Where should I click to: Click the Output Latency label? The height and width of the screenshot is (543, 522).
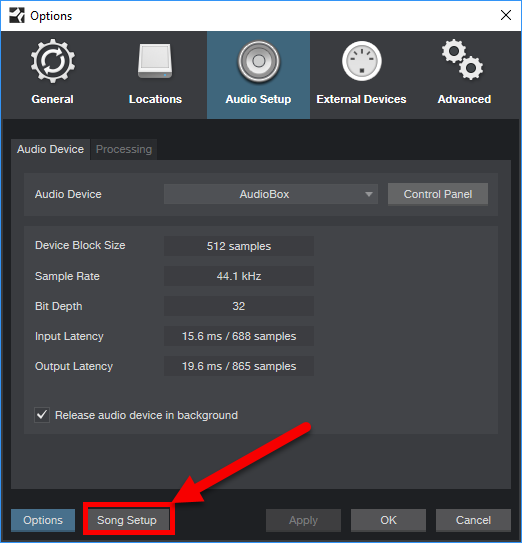pyautogui.click(x=74, y=366)
